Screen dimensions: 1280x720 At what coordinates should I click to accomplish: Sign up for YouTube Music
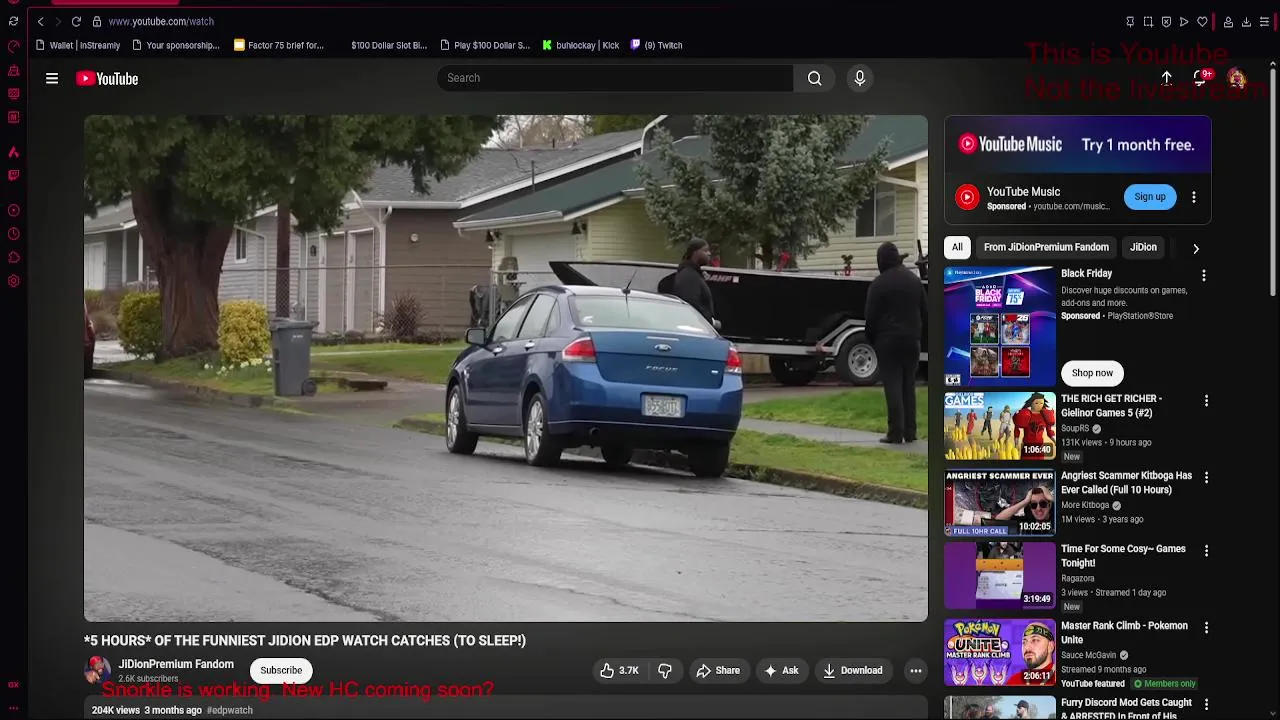[1150, 197]
